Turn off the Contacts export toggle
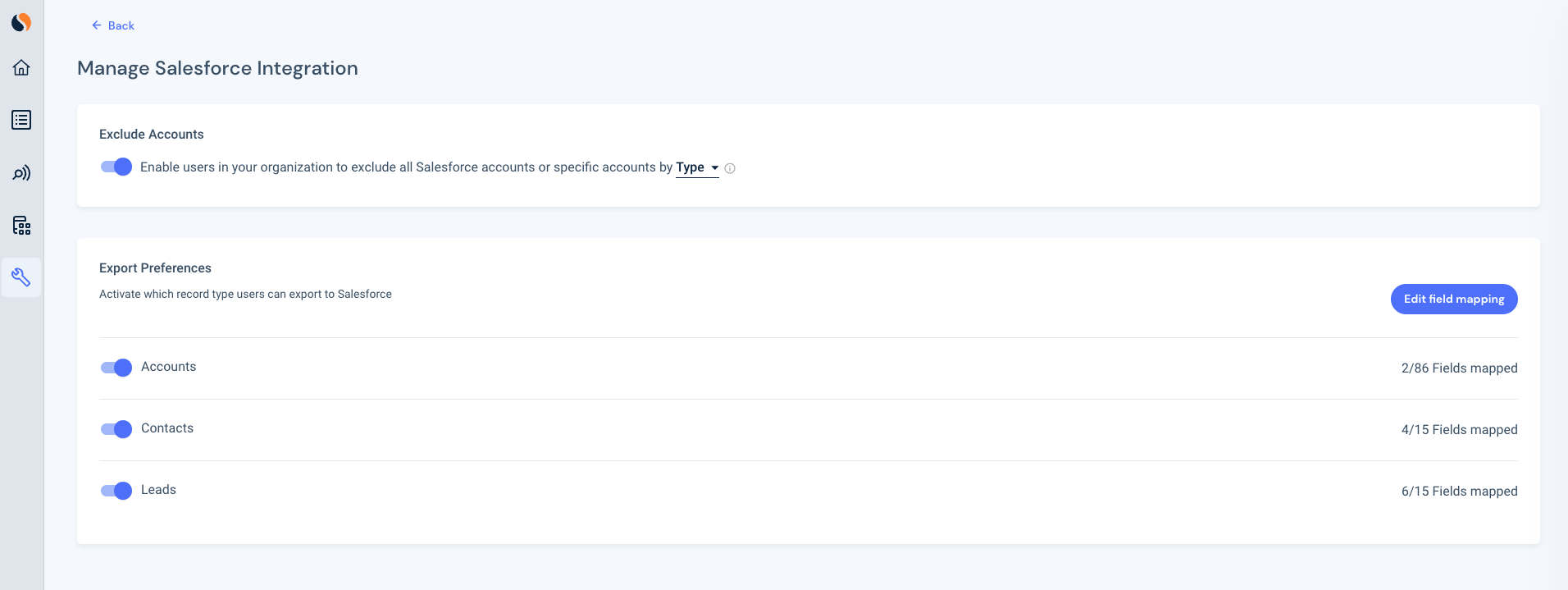This screenshot has width=1568, height=590. 116,429
